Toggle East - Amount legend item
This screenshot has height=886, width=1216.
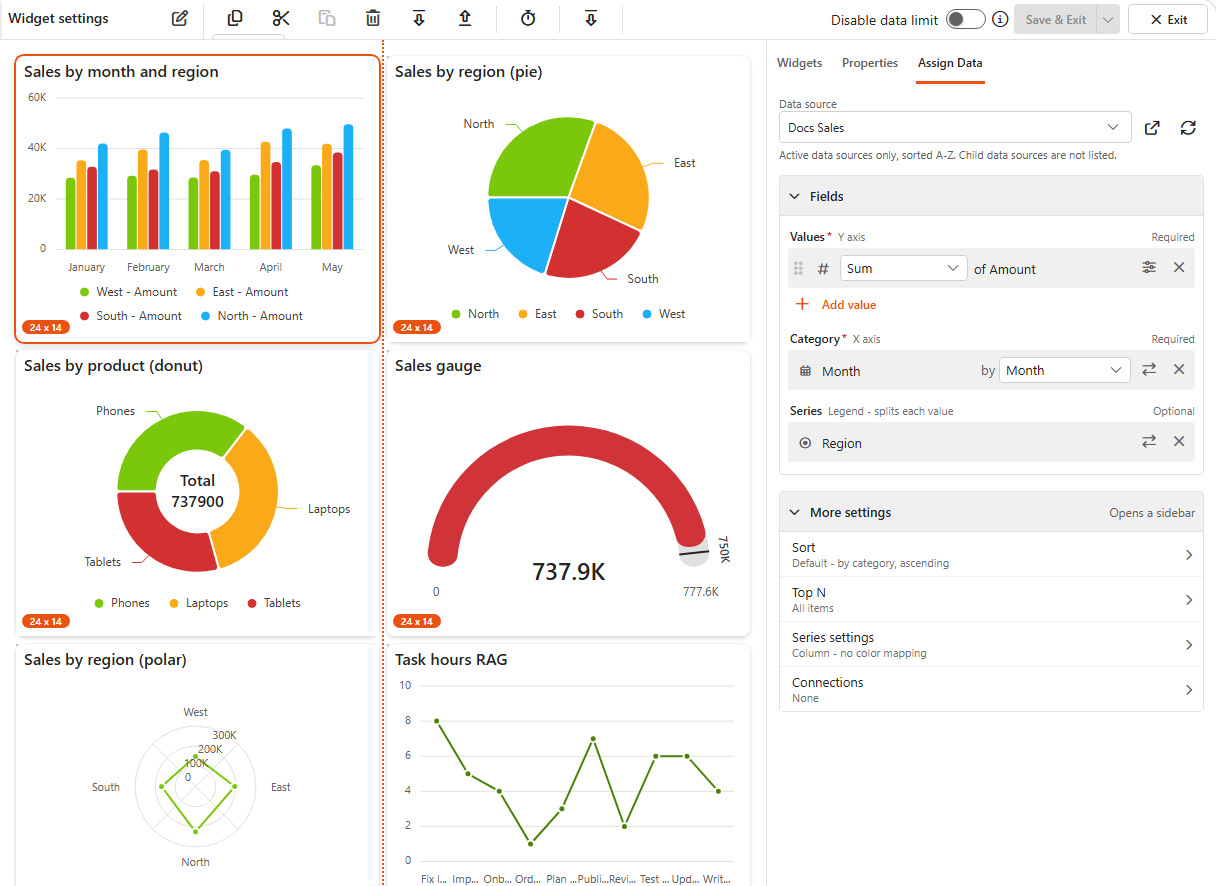[241, 292]
